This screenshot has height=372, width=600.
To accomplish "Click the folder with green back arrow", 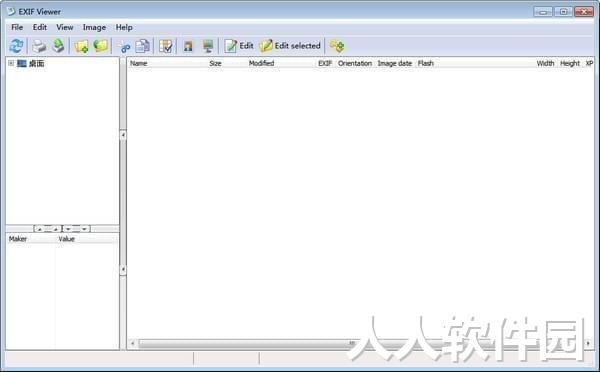I will tap(101, 46).
